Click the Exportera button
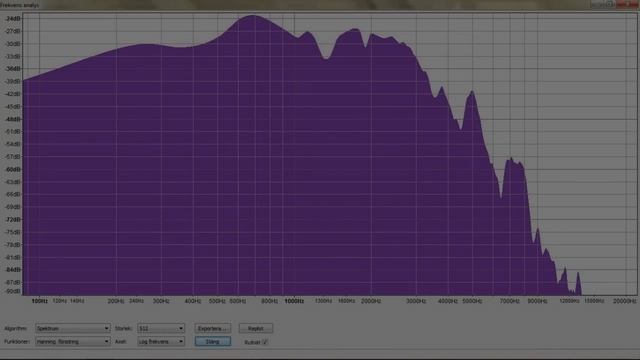This screenshot has height=360, width=640. click(x=212, y=328)
